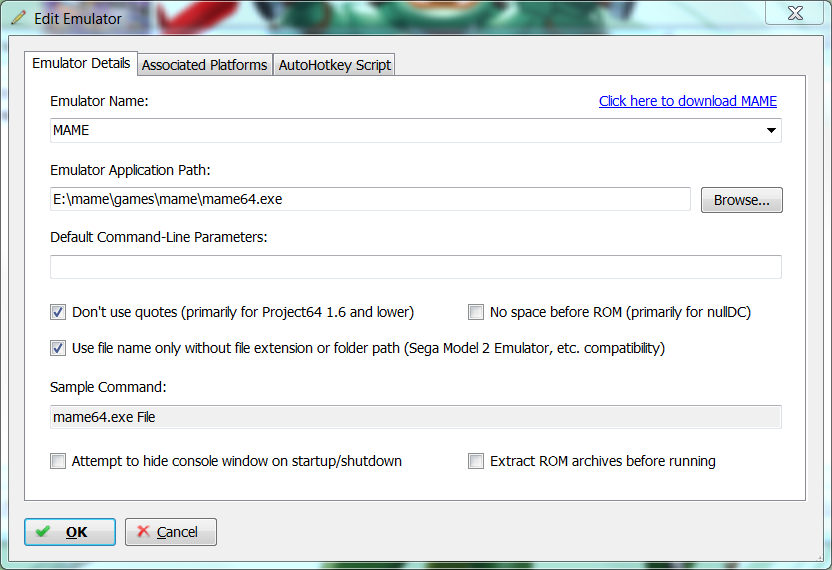Viewport: 832px width, 570px height.
Task: Click the Emulator Application Path label
Action: point(130,170)
